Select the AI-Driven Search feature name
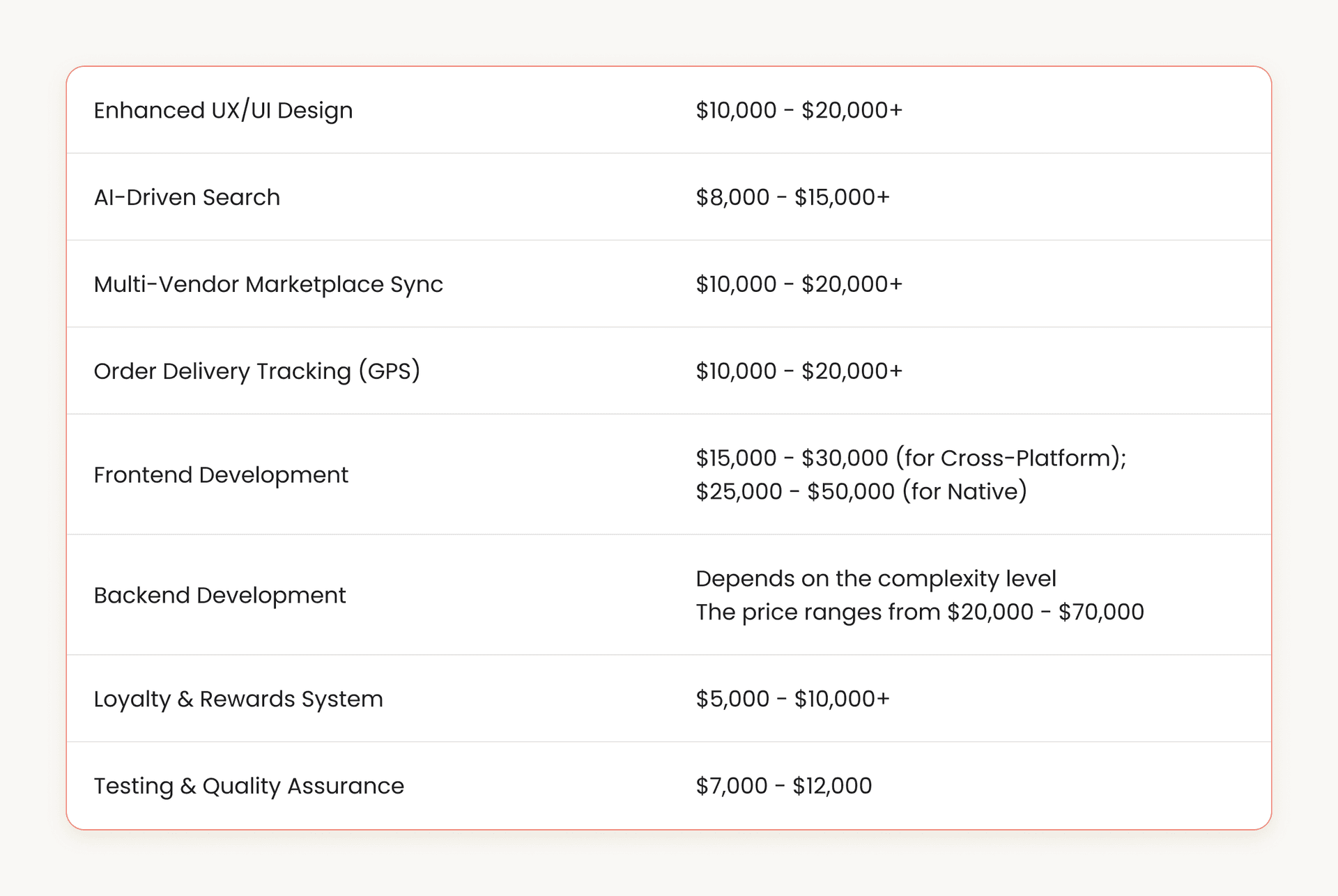Image resolution: width=1338 pixels, height=896 pixels. click(186, 196)
